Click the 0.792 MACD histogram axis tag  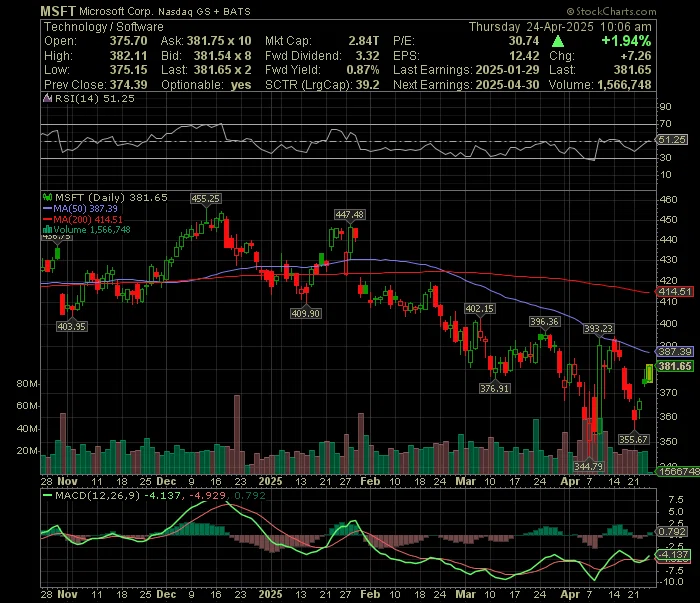pos(672,532)
